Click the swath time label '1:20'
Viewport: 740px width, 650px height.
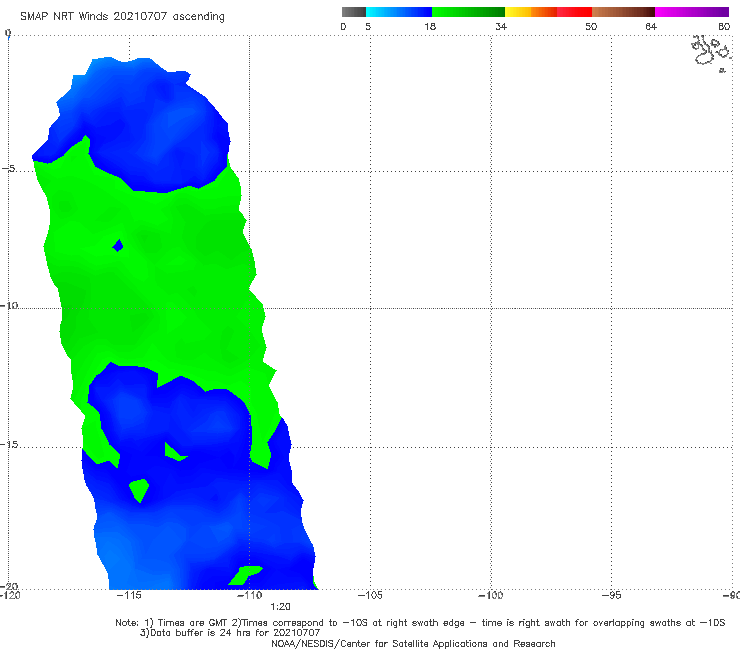coord(280,607)
